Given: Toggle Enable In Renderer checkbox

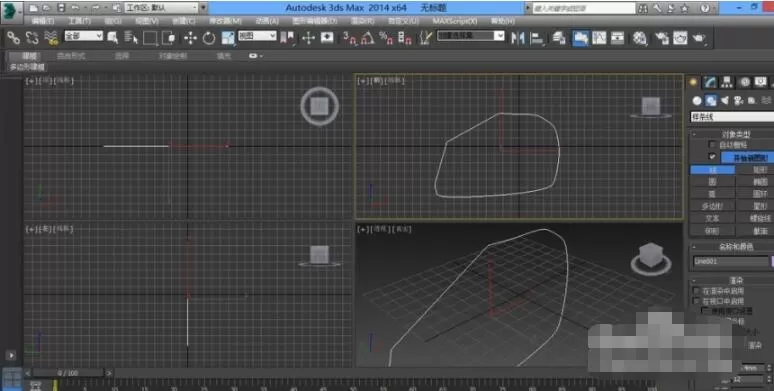Looking at the screenshot, I should (697, 291).
